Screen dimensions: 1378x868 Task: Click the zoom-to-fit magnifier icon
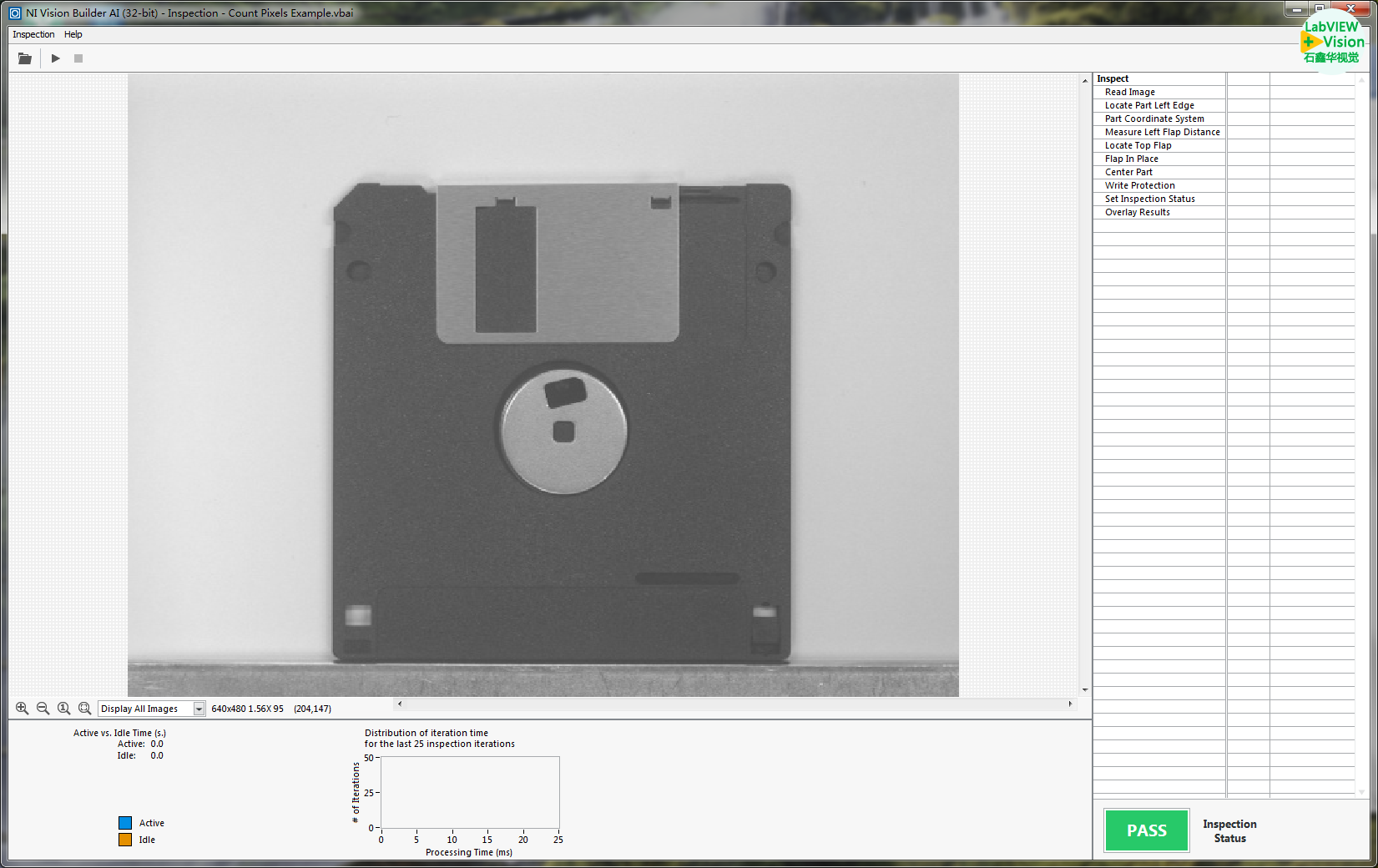click(85, 709)
